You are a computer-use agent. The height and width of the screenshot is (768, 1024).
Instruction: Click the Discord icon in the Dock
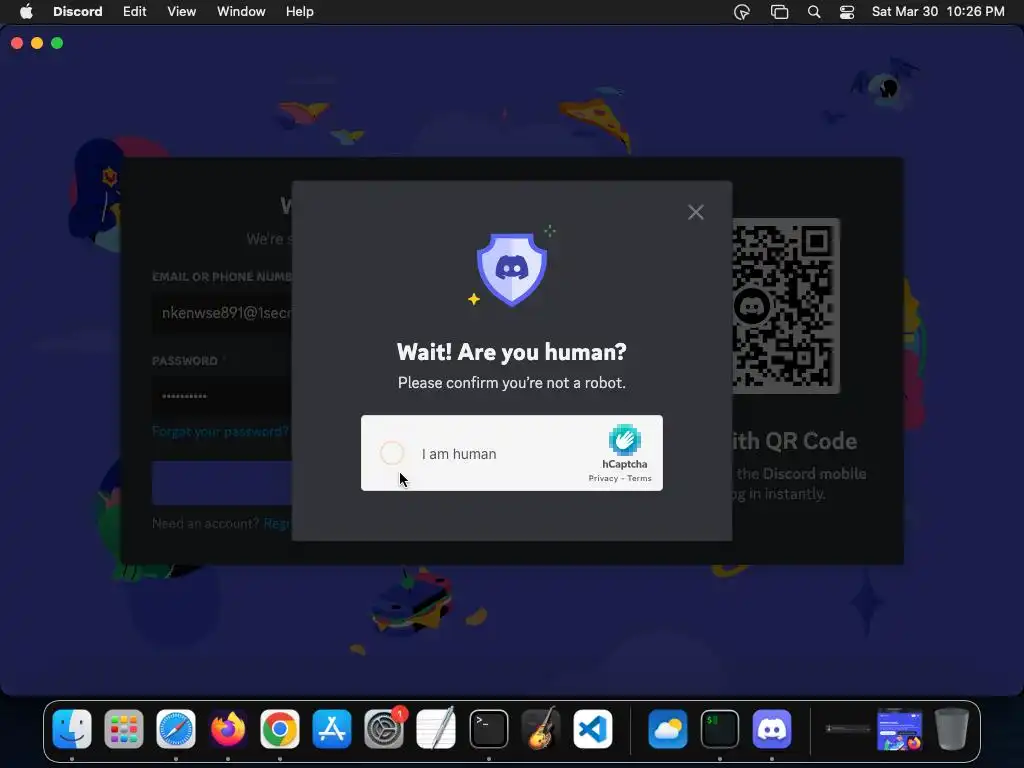(x=772, y=729)
